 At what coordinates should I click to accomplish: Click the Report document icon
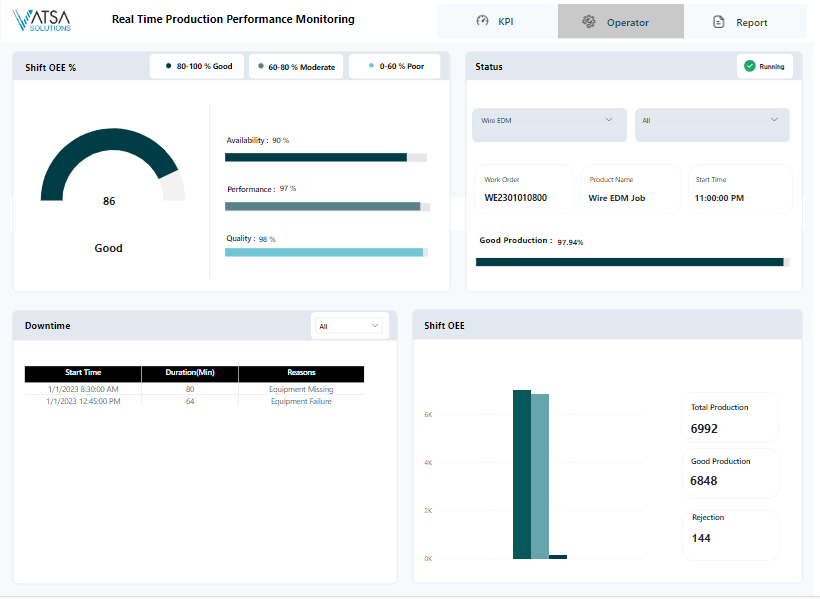coord(719,22)
